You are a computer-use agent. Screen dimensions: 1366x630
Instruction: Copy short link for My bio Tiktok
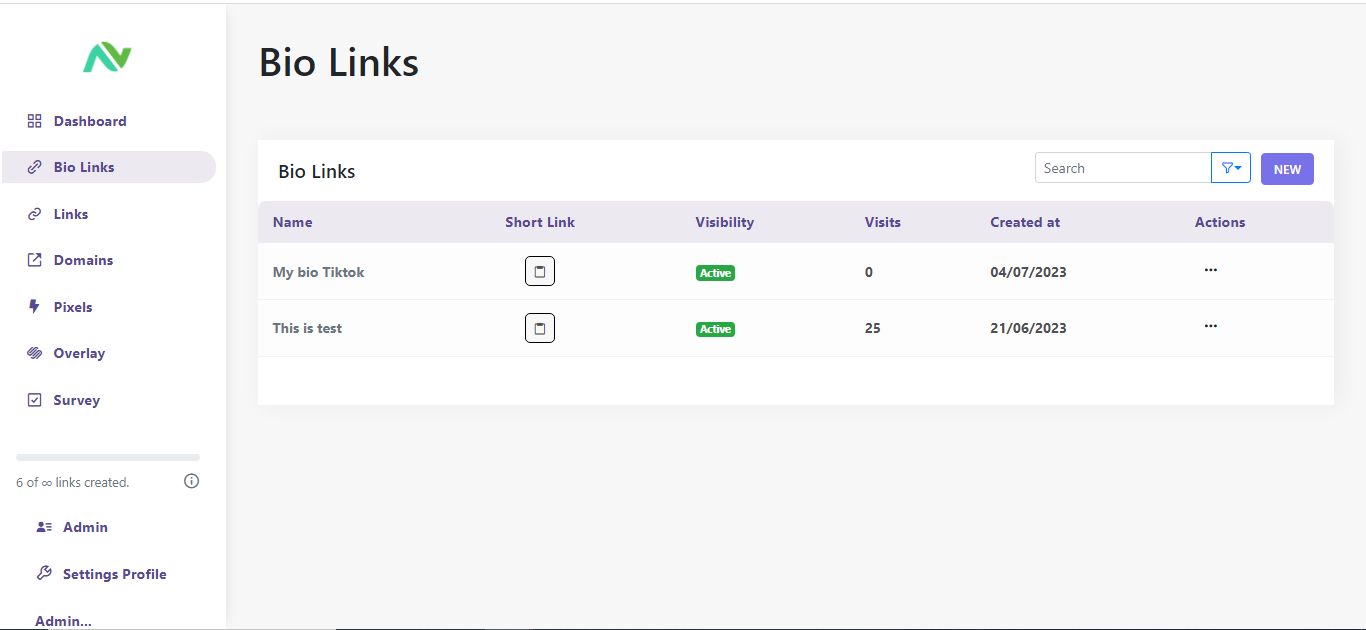pyautogui.click(x=540, y=272)
